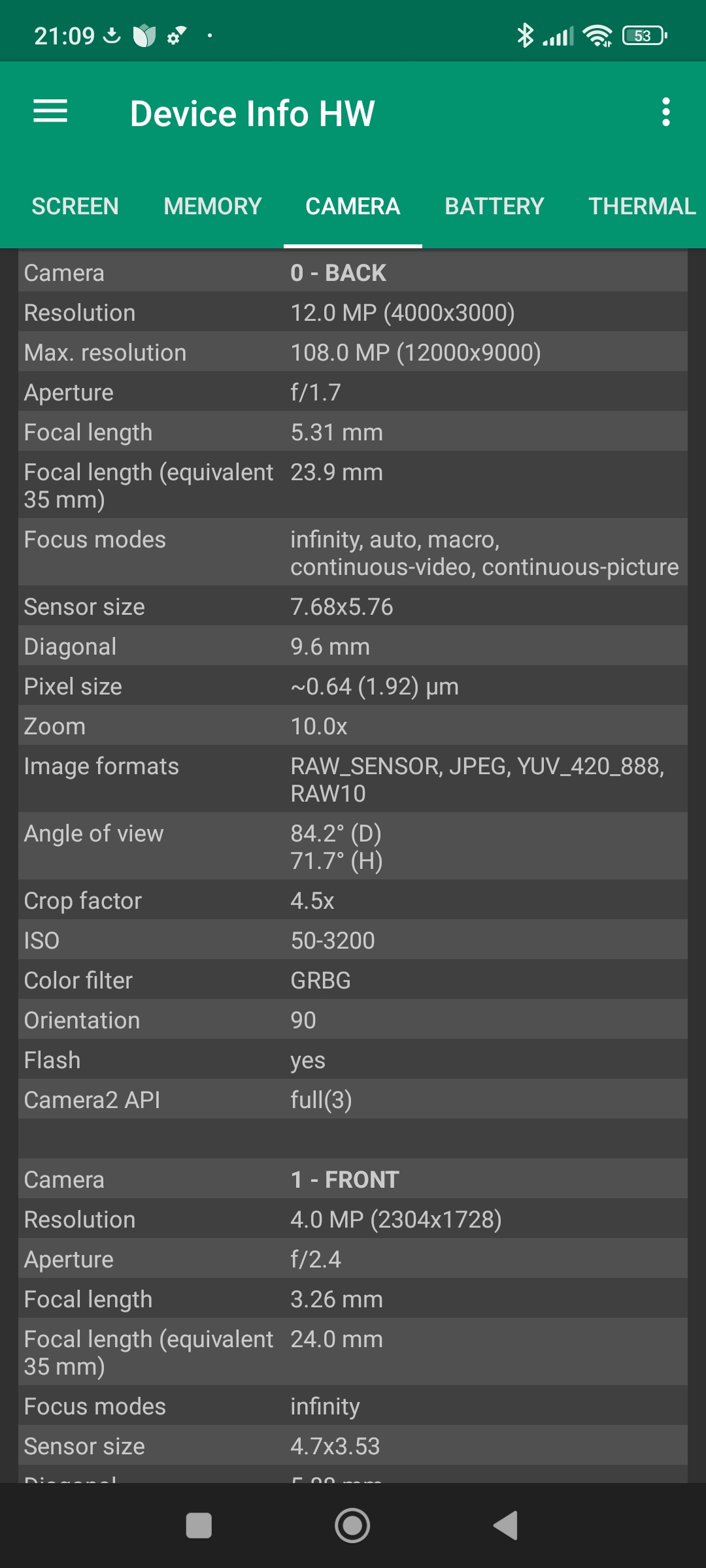Select the CAMERA tab
706x1568 pixels.
tap(352, 206)
